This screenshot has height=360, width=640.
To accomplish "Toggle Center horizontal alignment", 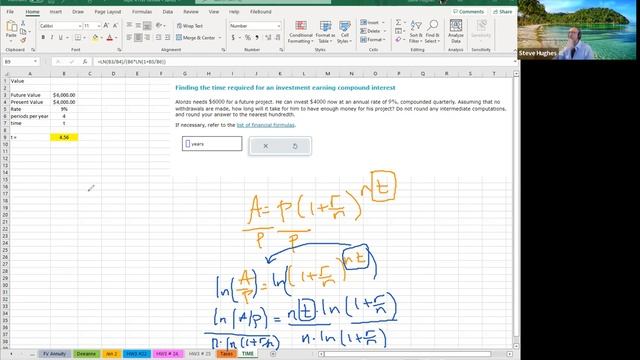I will click(x=138, y=38).
